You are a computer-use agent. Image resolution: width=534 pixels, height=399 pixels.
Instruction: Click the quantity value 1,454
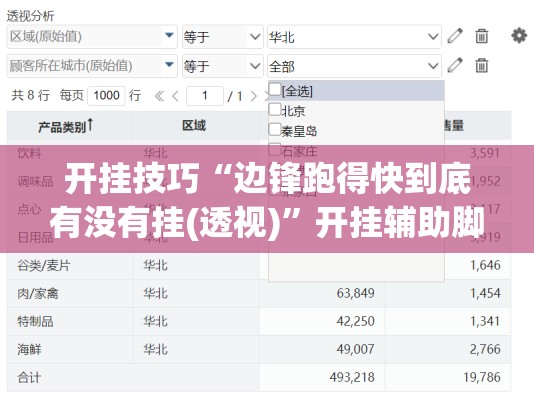485,293
